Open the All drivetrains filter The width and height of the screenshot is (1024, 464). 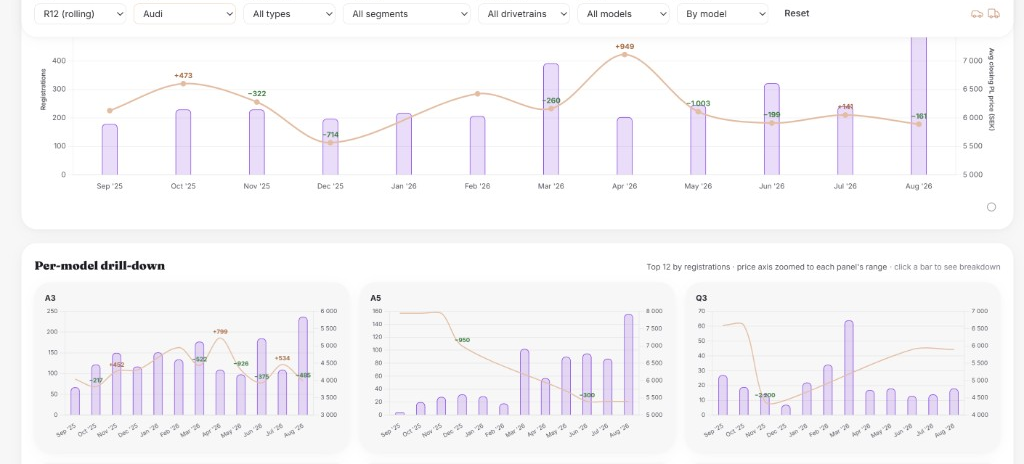point(524,14)
